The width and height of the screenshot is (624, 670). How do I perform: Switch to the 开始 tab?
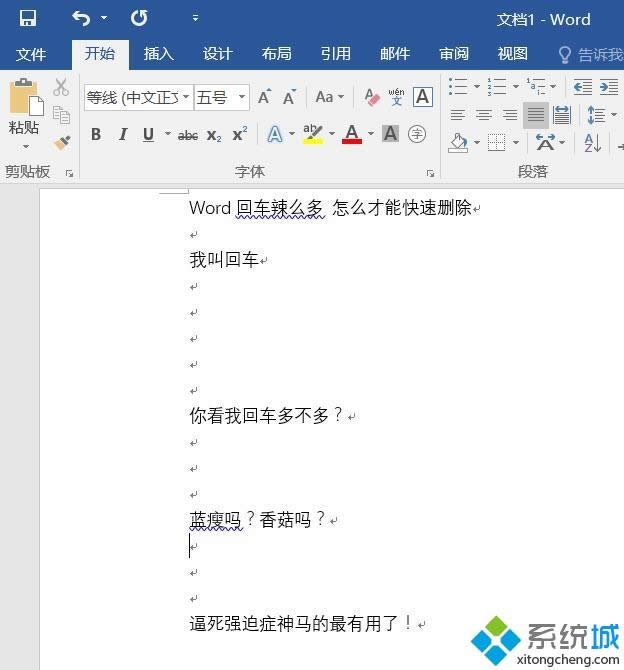click(x=100, y=54)
